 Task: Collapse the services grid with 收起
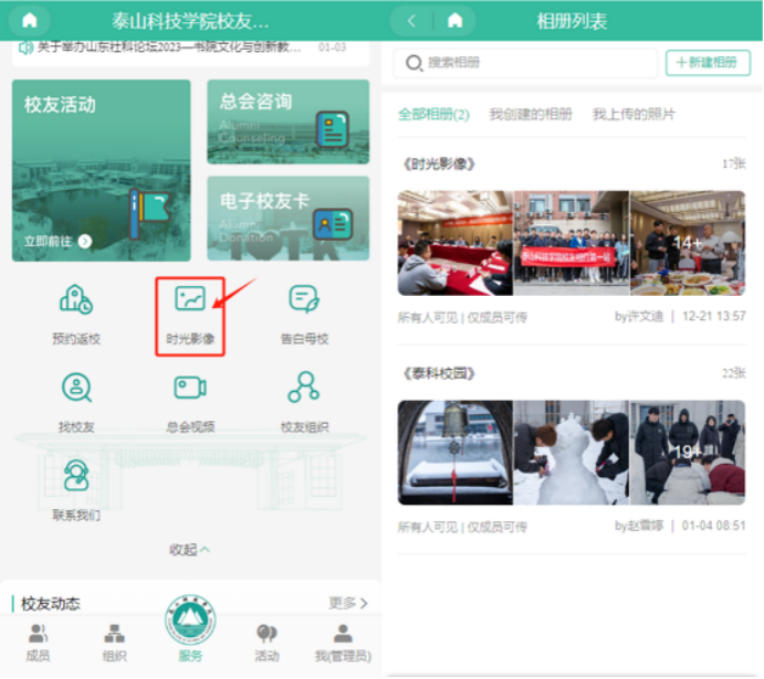(x=189, y=550)
